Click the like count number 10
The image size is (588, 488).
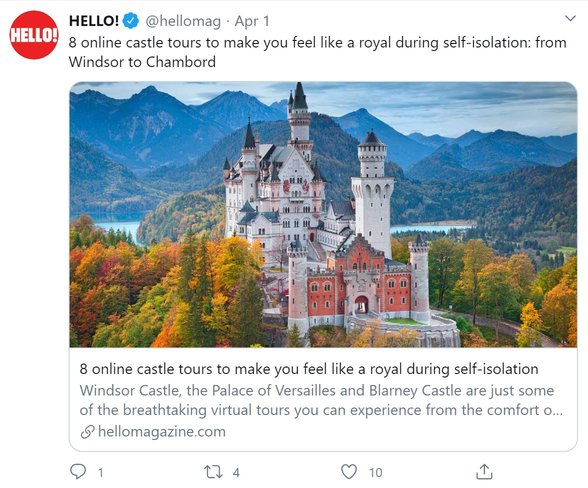coord(375,472)
